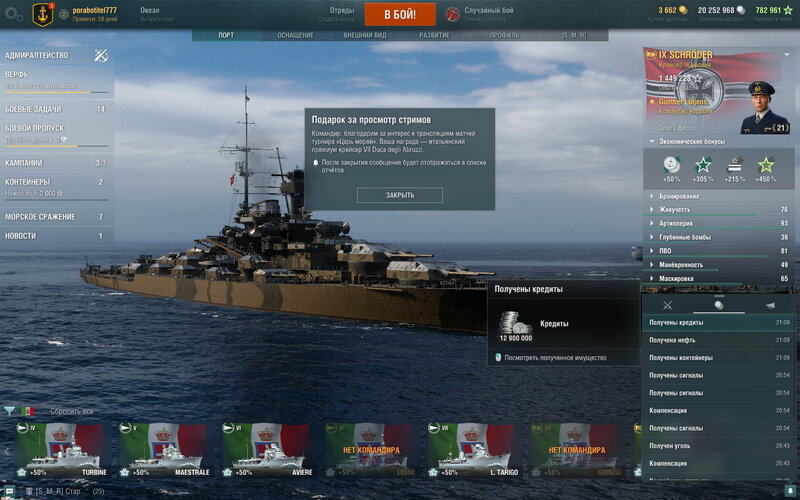
Task: Open the battle results crossed-swords tab
Action: 668,305
